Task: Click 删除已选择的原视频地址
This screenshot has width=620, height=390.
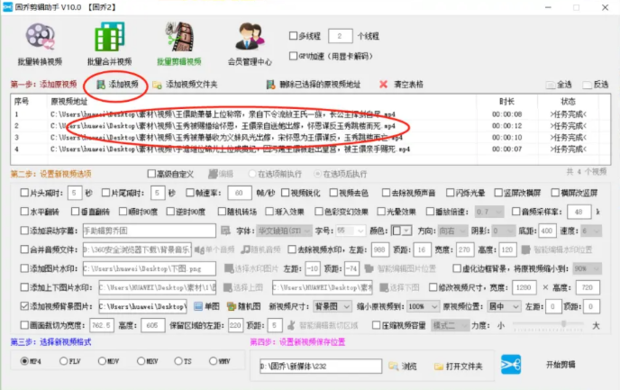Action: click(313, 84)
